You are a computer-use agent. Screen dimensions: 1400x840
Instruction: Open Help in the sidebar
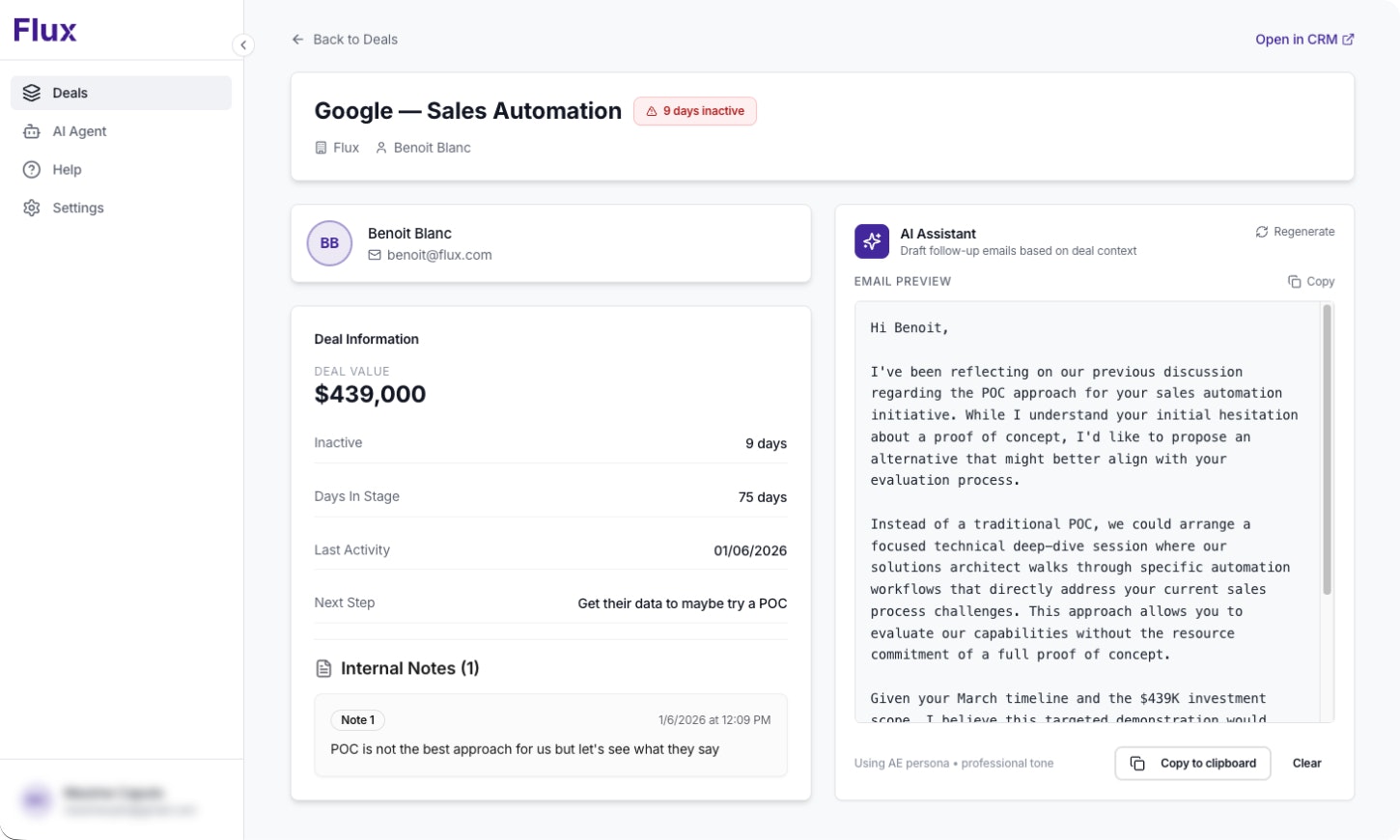point(121,170)
